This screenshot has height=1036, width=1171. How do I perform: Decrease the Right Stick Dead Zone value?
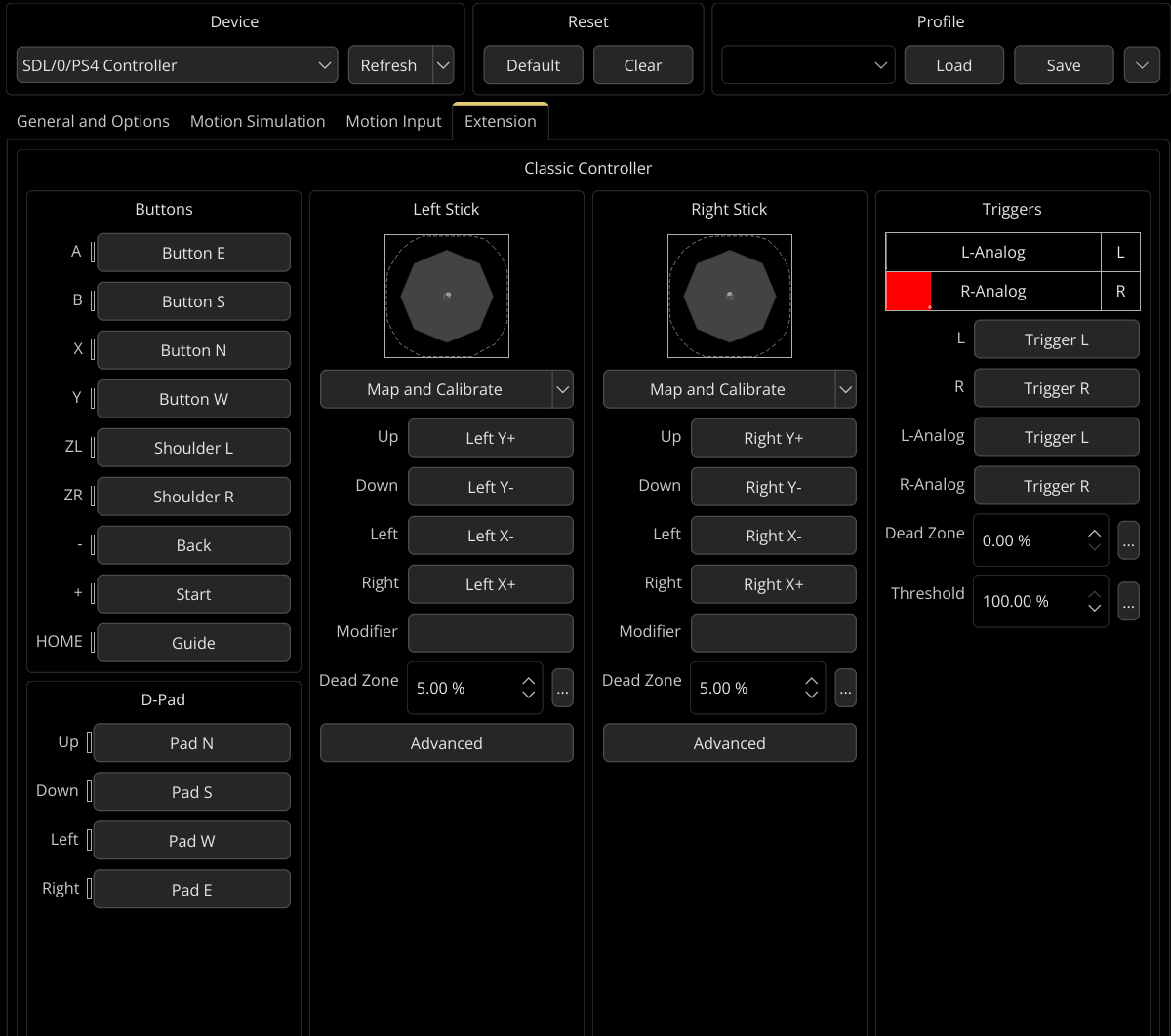point(812,696)
